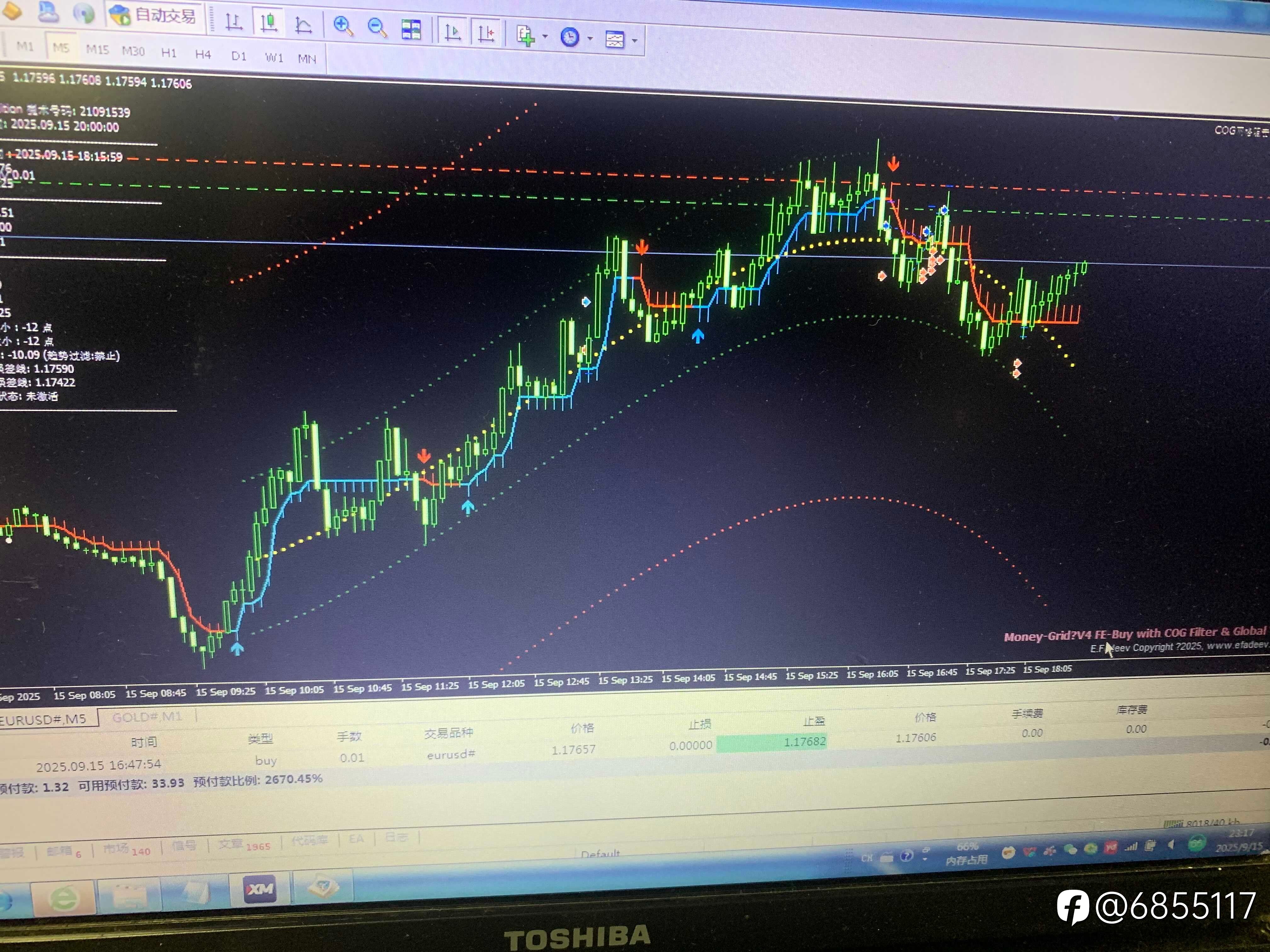The height and width of the screenshot is (952, 1270).
Task: Click the periods clock icon
Action: click(x=569, y=37)
